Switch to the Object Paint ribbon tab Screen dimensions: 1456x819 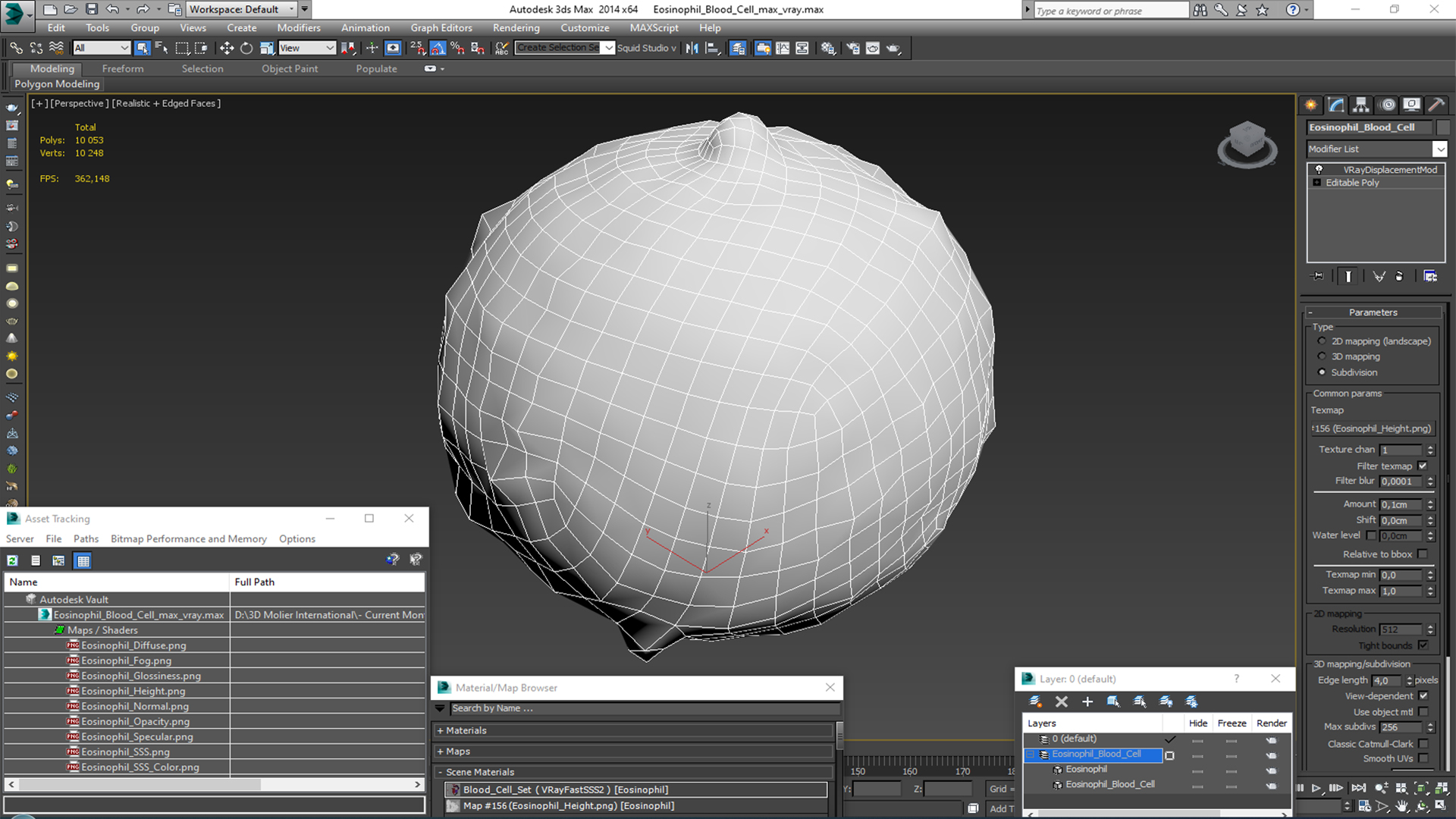290,68
